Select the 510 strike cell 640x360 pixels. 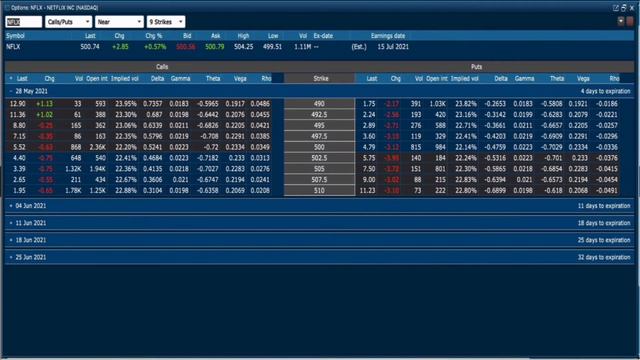point(319,191)
